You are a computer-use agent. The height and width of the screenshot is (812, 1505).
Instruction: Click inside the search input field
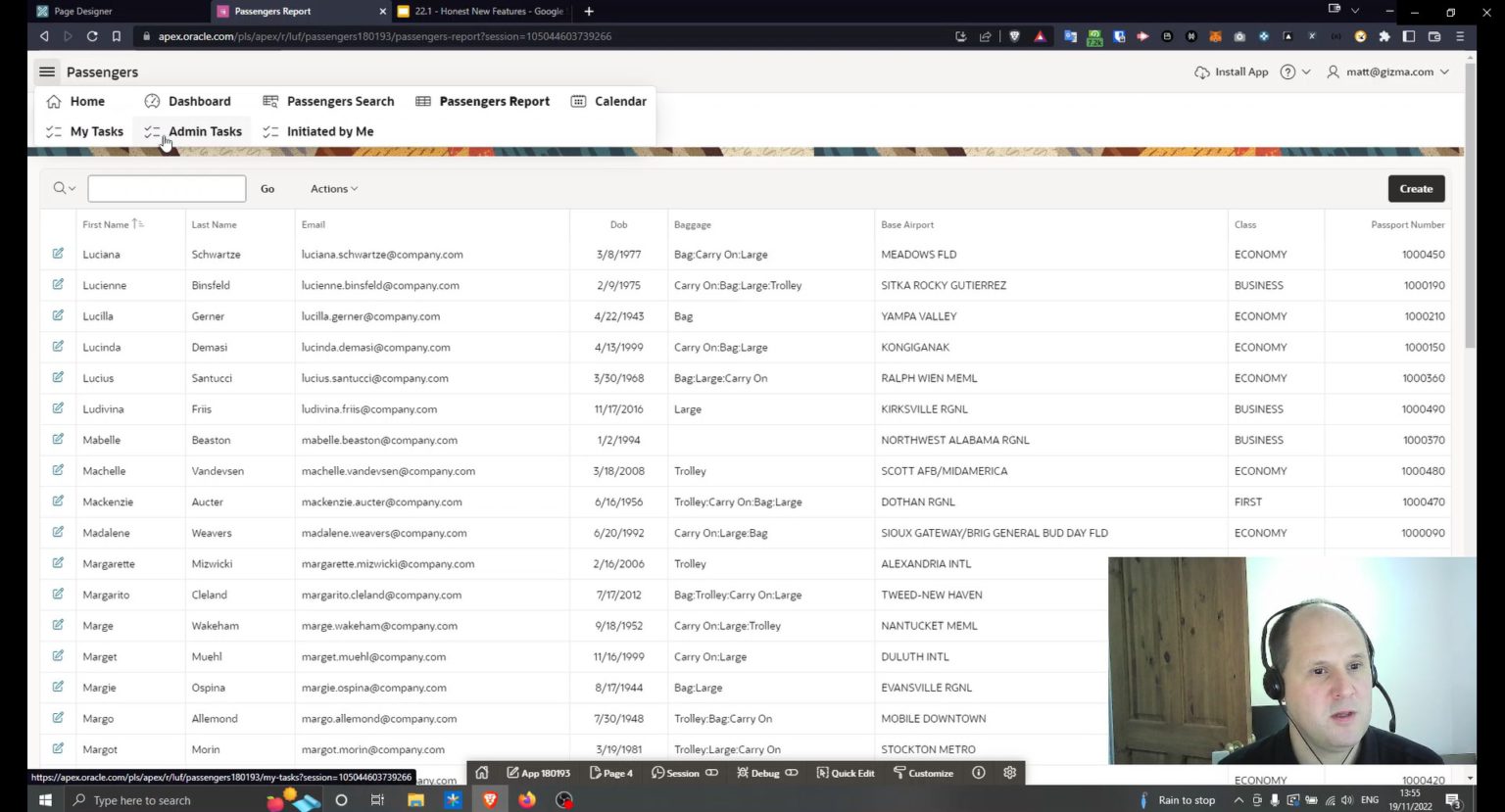coord(167,188)
